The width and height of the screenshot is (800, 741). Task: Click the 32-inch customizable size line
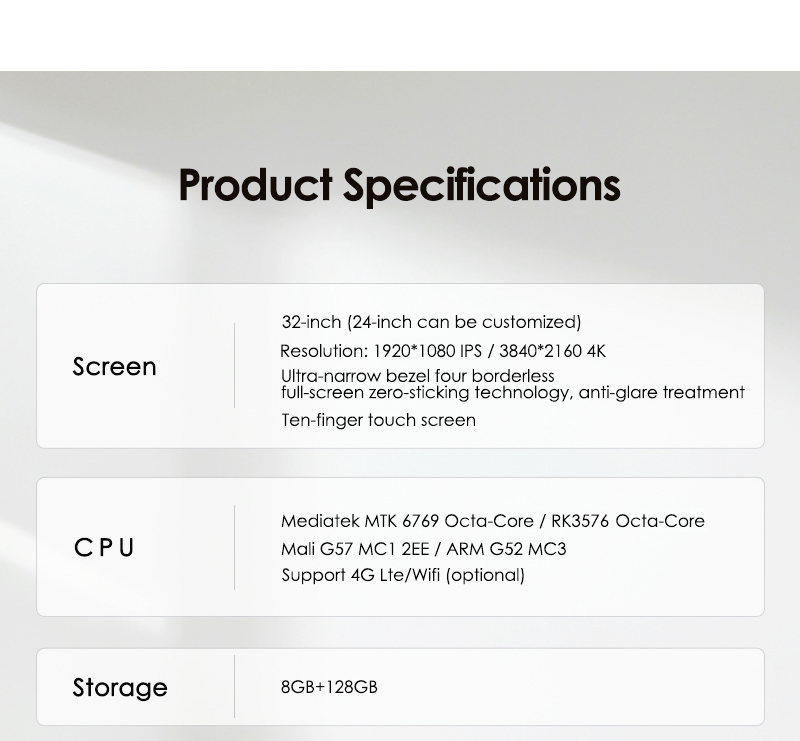[431, 322]
